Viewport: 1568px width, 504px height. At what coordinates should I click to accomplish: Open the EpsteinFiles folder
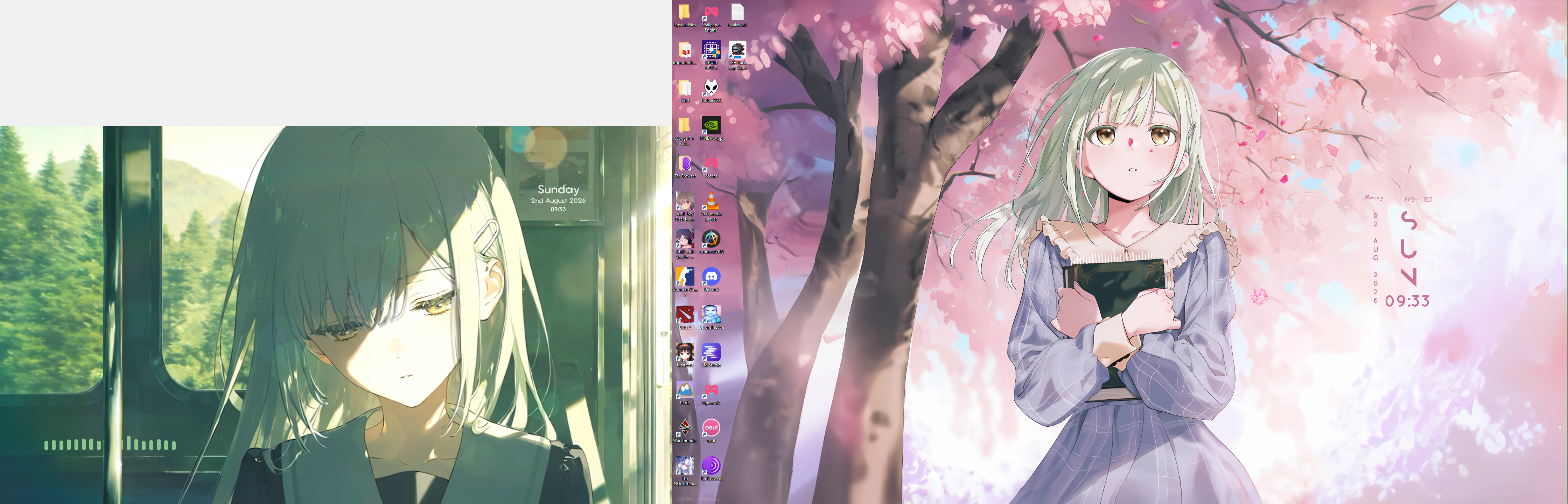[685, 15]
